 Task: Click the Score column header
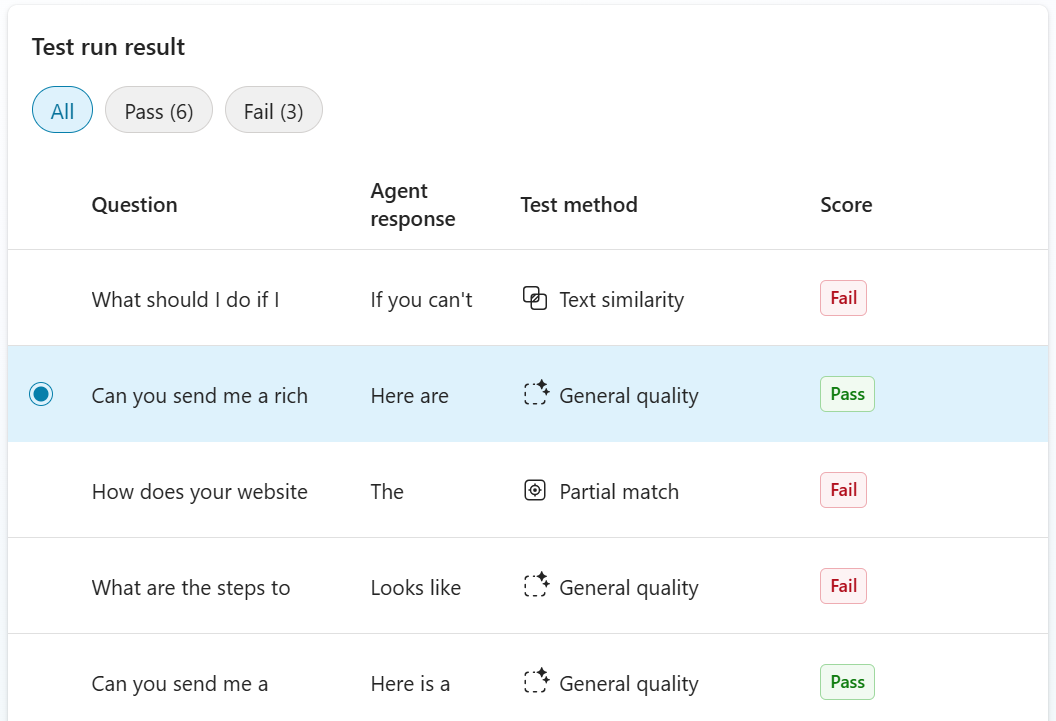coord(846,204)
